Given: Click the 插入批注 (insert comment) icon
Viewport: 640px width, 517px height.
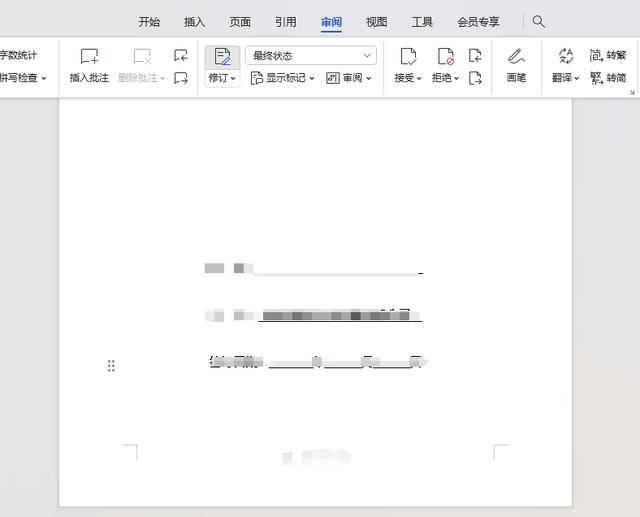Looking at the screenshot, I should 90,57.
